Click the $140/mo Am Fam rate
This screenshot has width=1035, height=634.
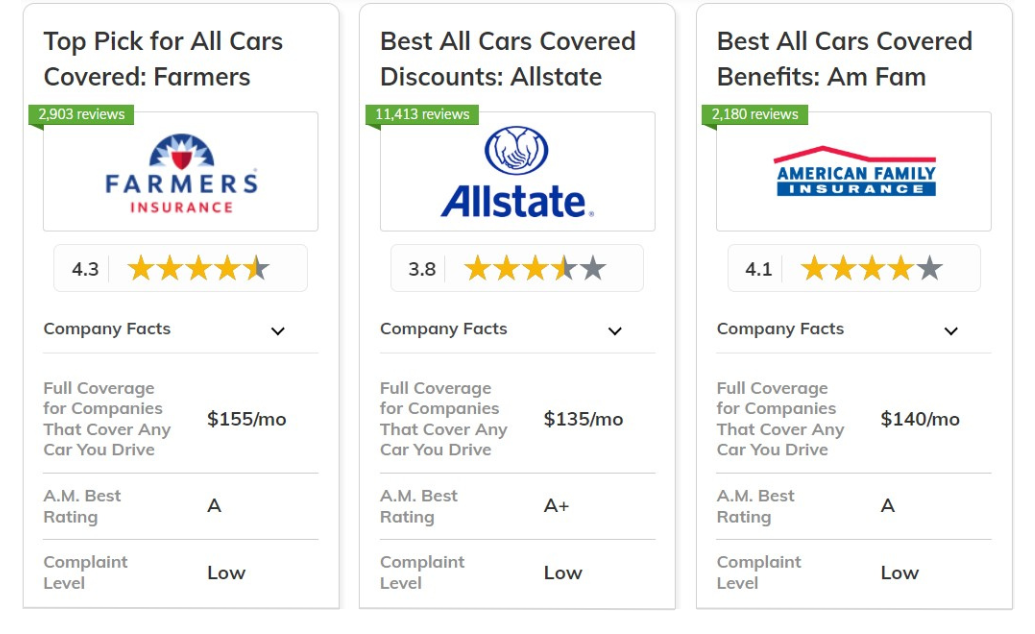(919, 419)
